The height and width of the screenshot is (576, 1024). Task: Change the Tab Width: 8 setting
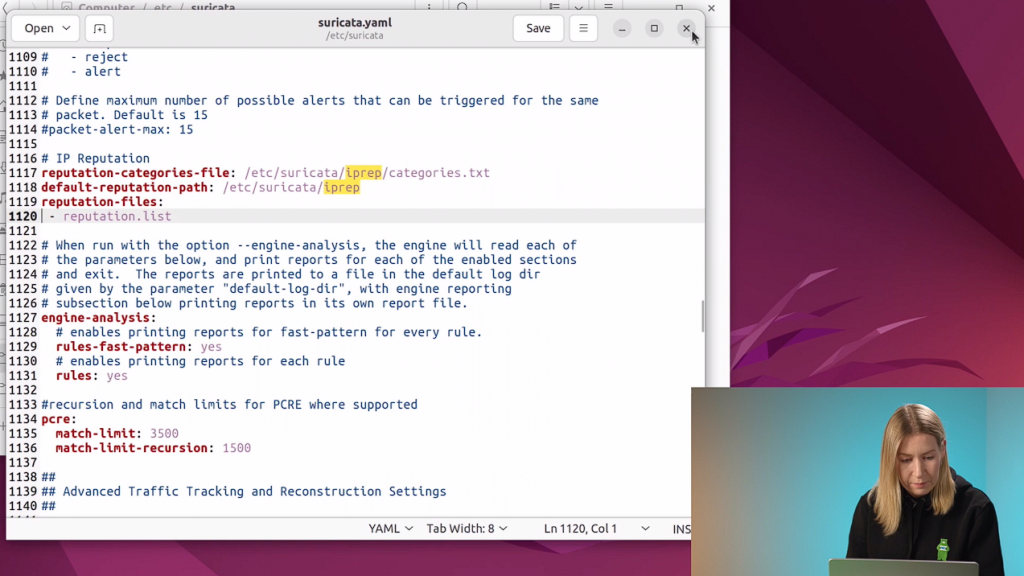467,528
